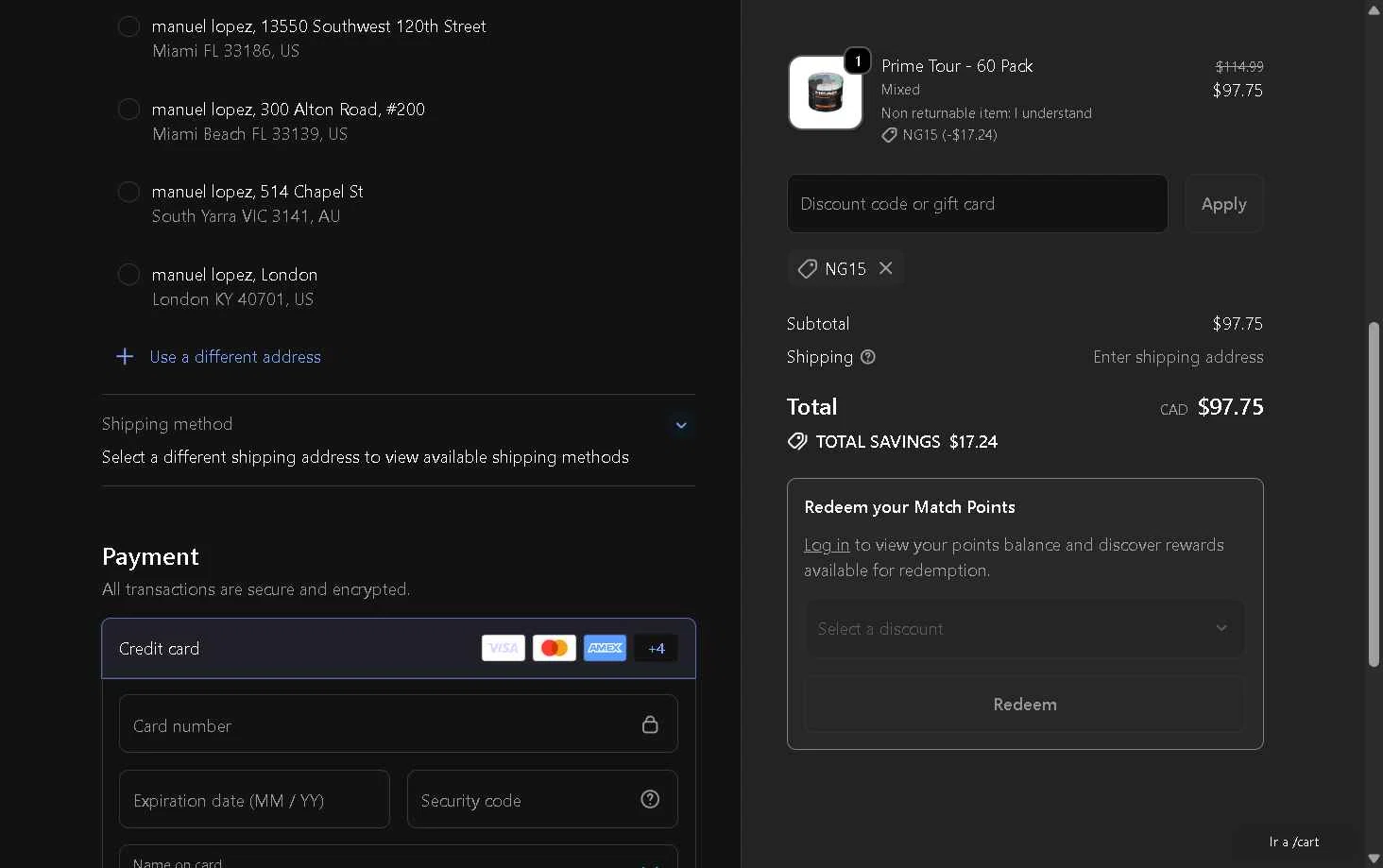The height and width of the screenshot is (868, 1383).
Task: Focus the Card number field
Action: coord(399,723)
